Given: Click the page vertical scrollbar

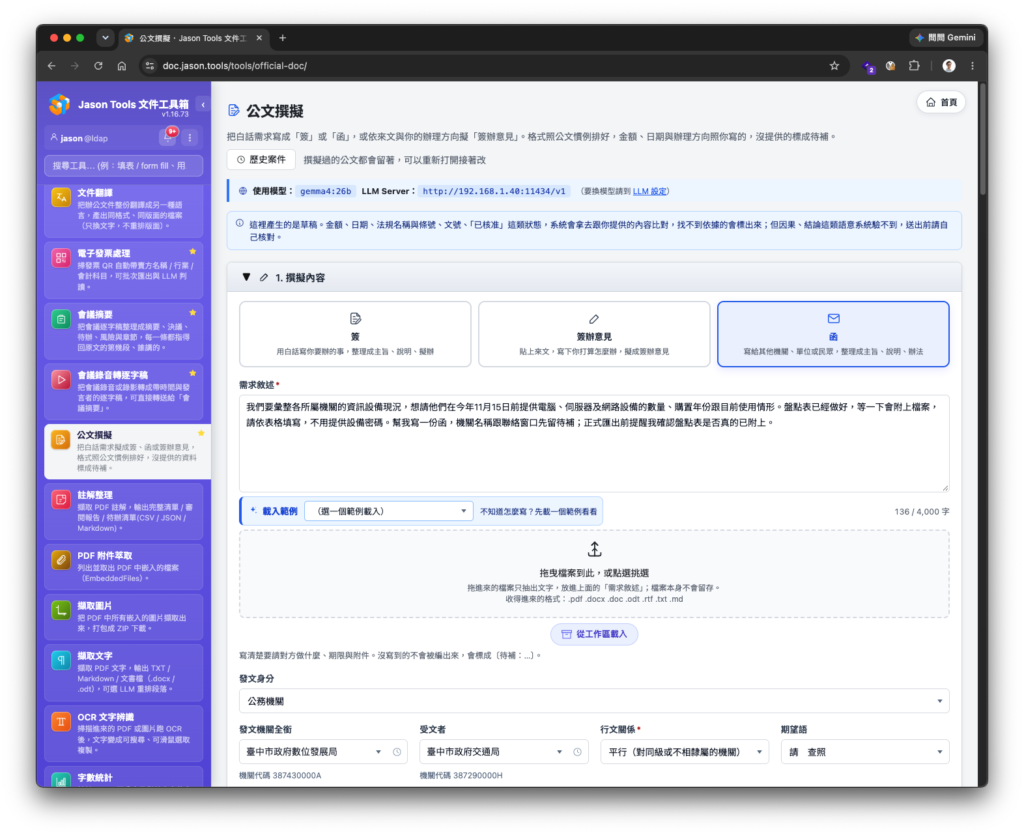Looking at the screenshot, I should tap(982, 138).
